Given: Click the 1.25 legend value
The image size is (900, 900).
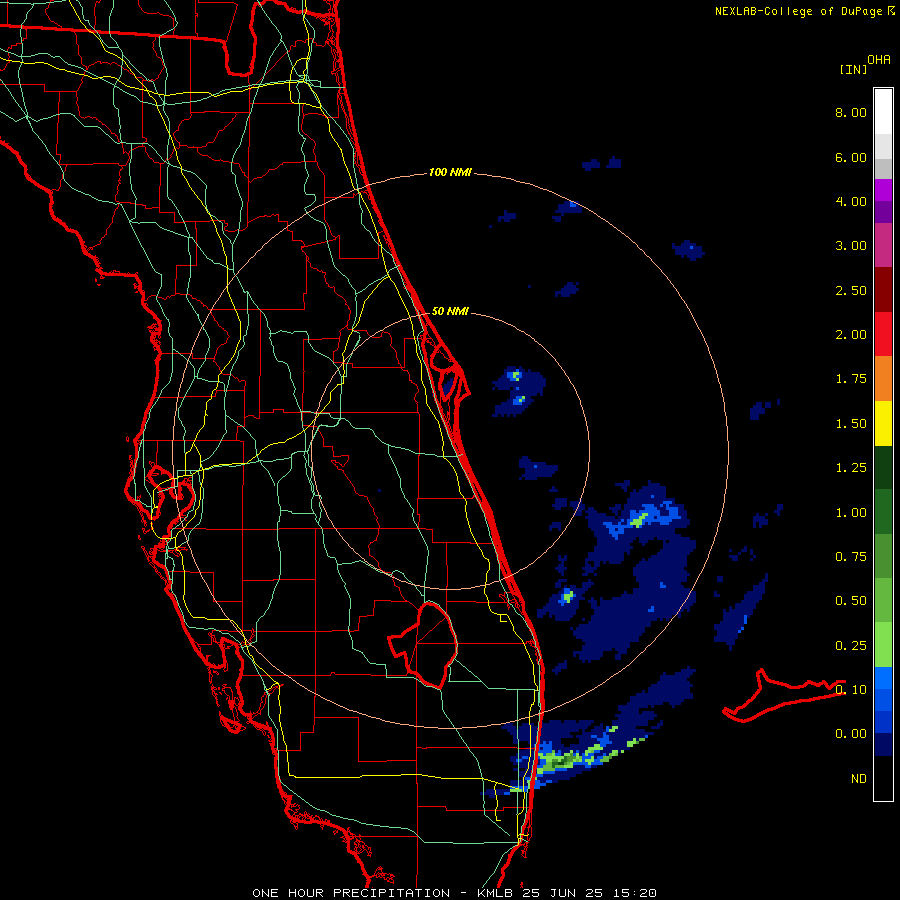Looking at the screenshot, I should 851,468.
